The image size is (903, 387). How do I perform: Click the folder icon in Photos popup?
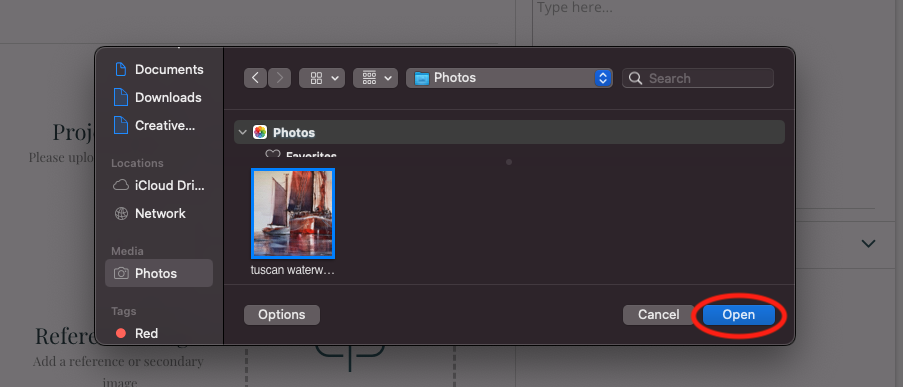pyautogui.click(x=422, y=78)
